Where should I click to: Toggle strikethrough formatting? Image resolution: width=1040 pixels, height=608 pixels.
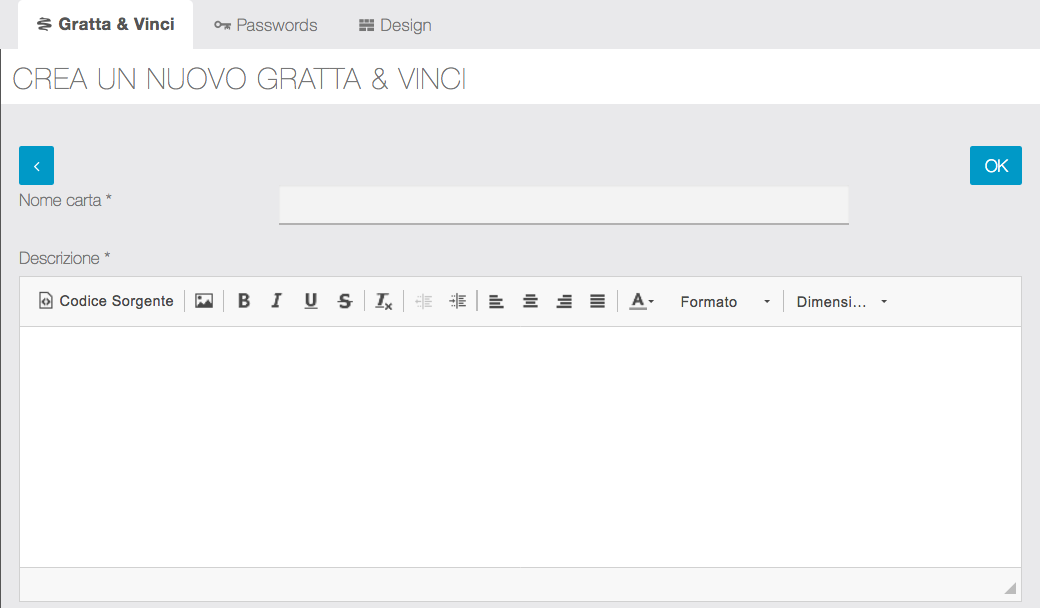pyautogui.click(x=345, y=301)
